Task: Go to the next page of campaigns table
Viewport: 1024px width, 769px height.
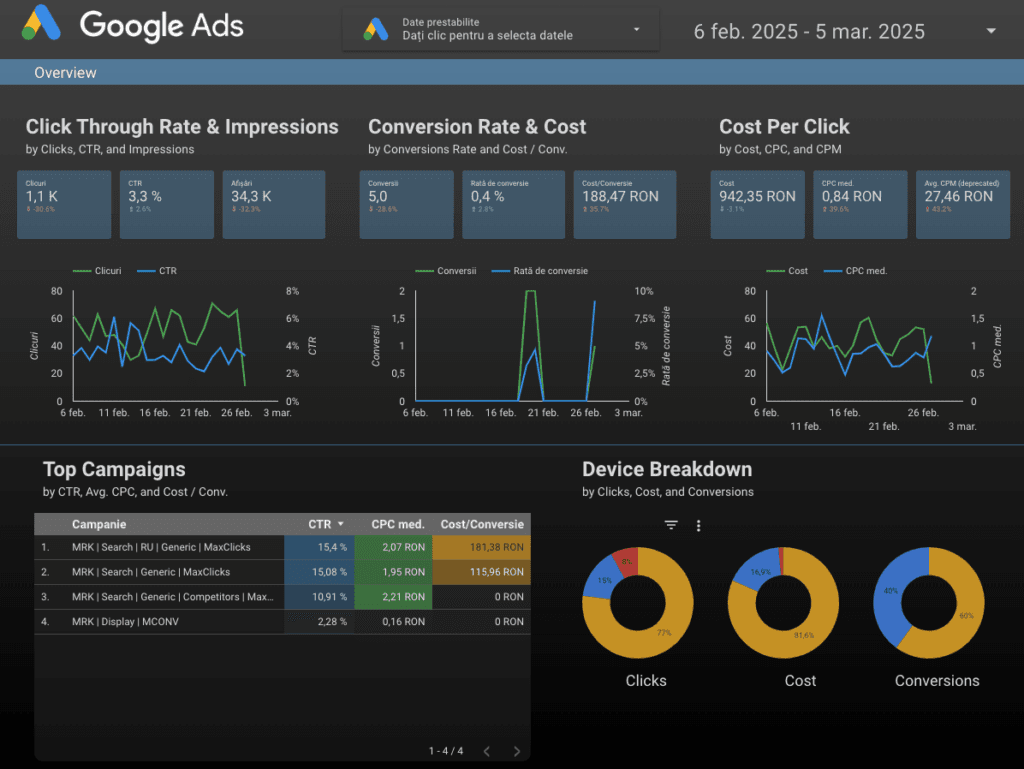Action: point(516,751)
